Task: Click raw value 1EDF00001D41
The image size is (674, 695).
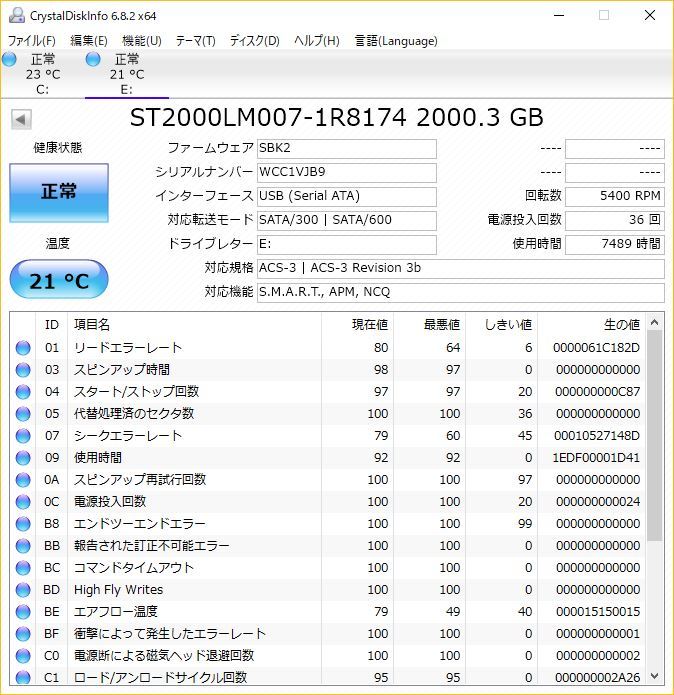Action: pos(596,458)
